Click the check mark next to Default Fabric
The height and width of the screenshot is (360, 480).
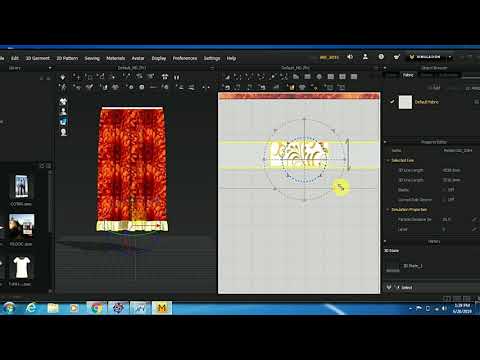[x=392, y=101]
